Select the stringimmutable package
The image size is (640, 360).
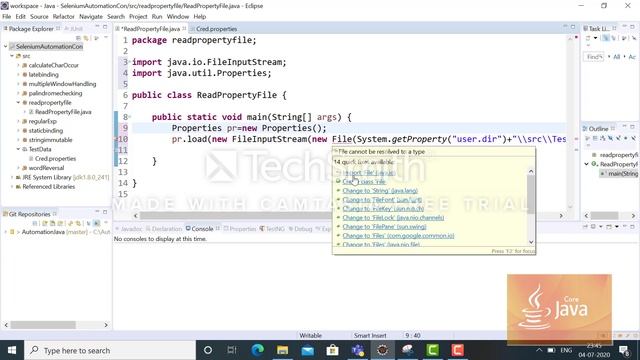click(x=50, y=140)
